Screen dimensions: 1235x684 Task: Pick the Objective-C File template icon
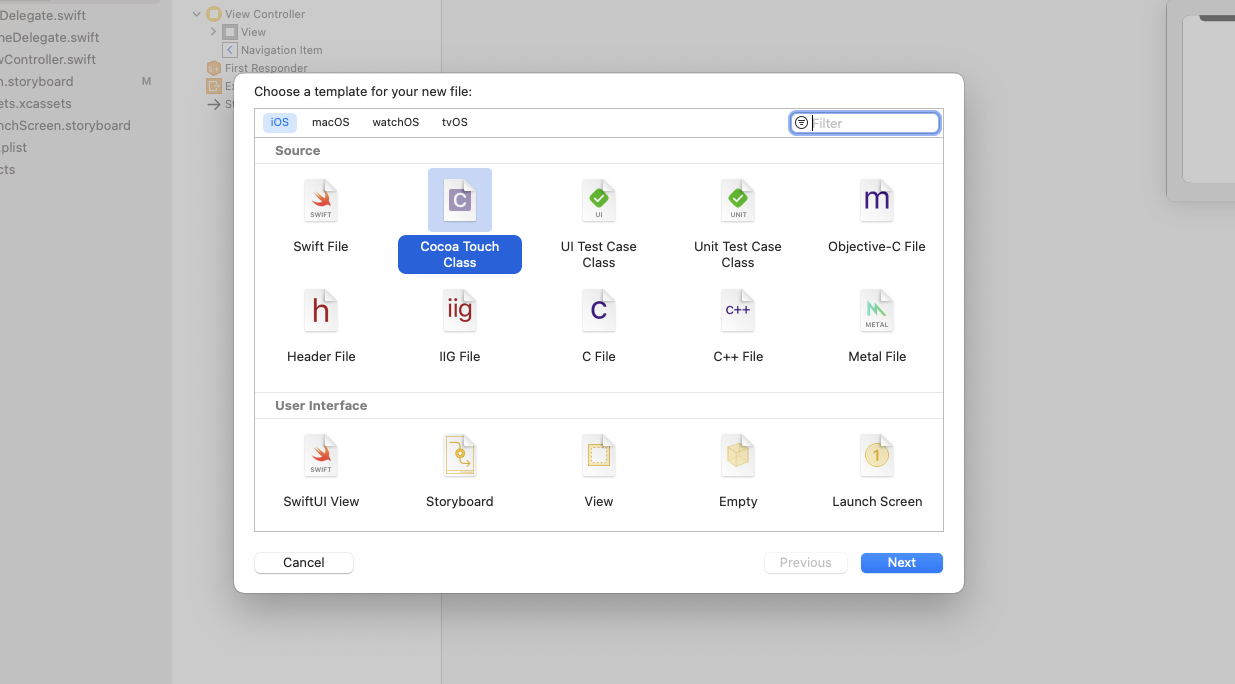click(877, 201)
